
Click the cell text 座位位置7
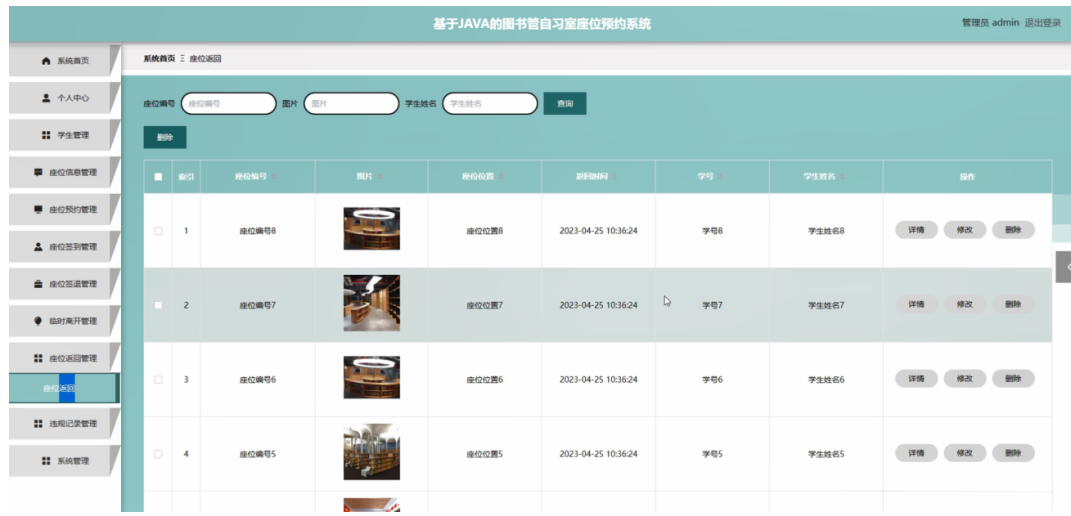pos(485,305)
